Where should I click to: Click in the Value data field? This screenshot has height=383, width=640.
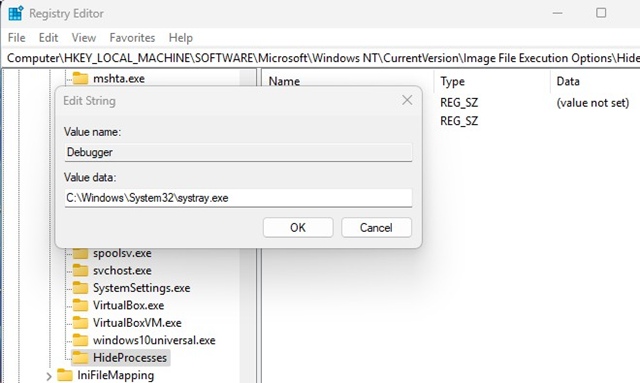click(238, 198)
